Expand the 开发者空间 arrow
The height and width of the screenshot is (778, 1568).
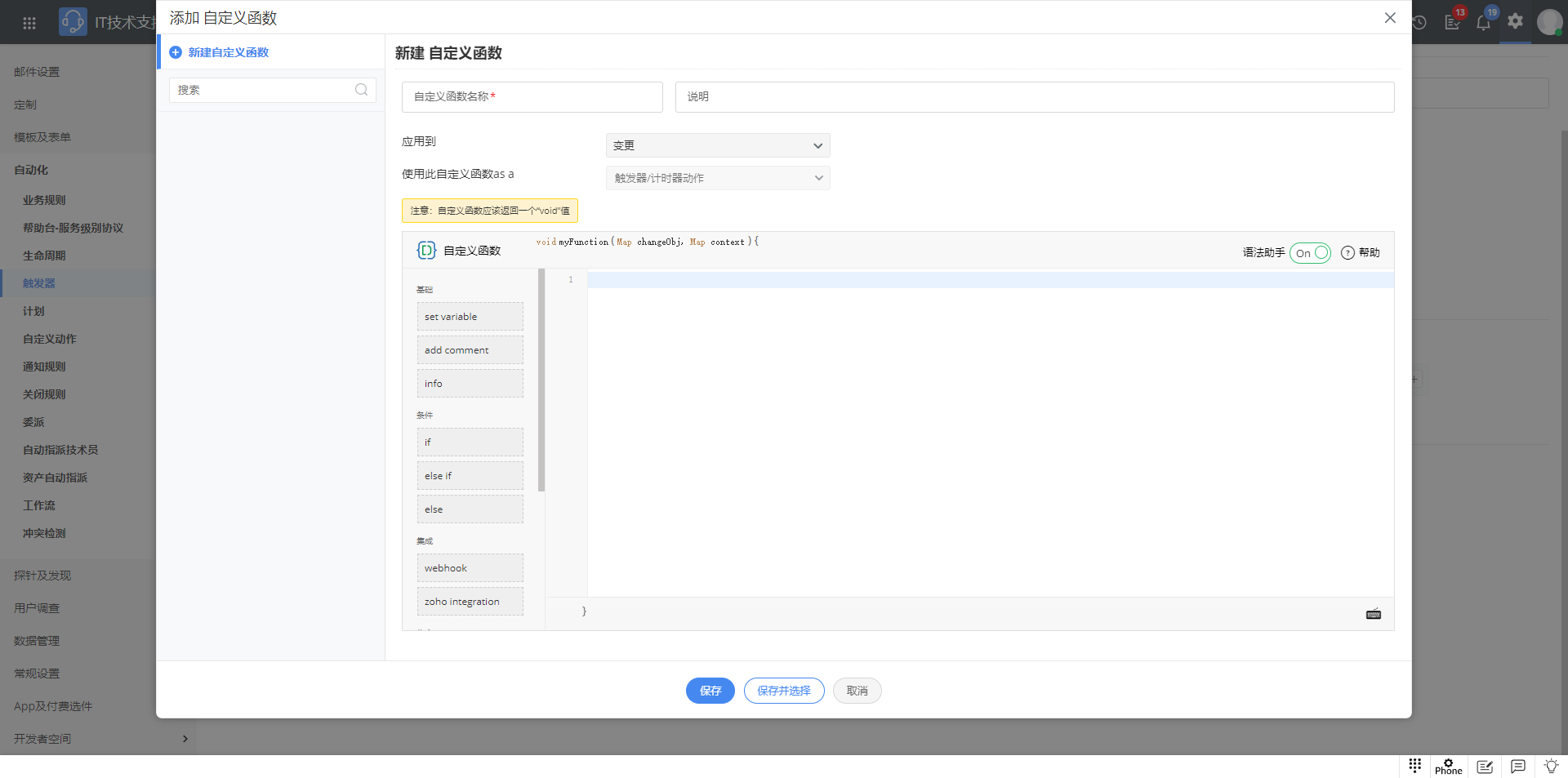[185, 739]
